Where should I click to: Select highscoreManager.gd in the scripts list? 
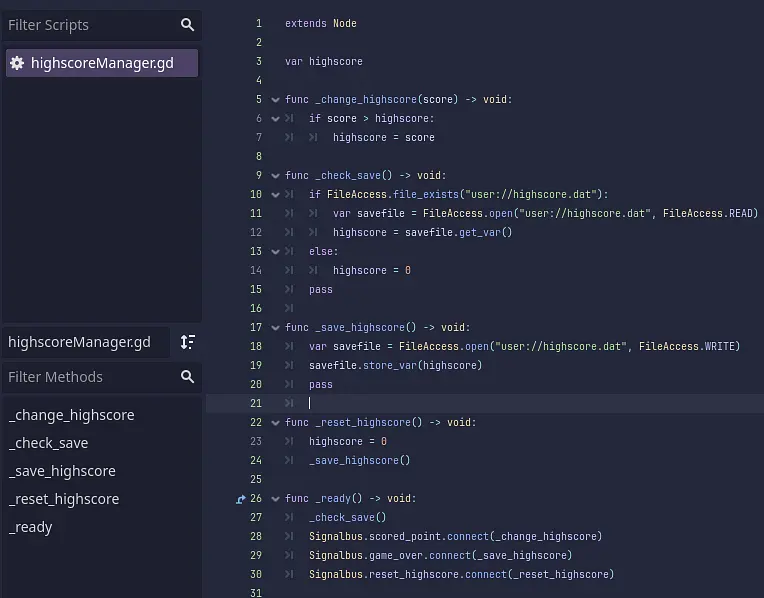pyautogui.click(x=101, y=63)
